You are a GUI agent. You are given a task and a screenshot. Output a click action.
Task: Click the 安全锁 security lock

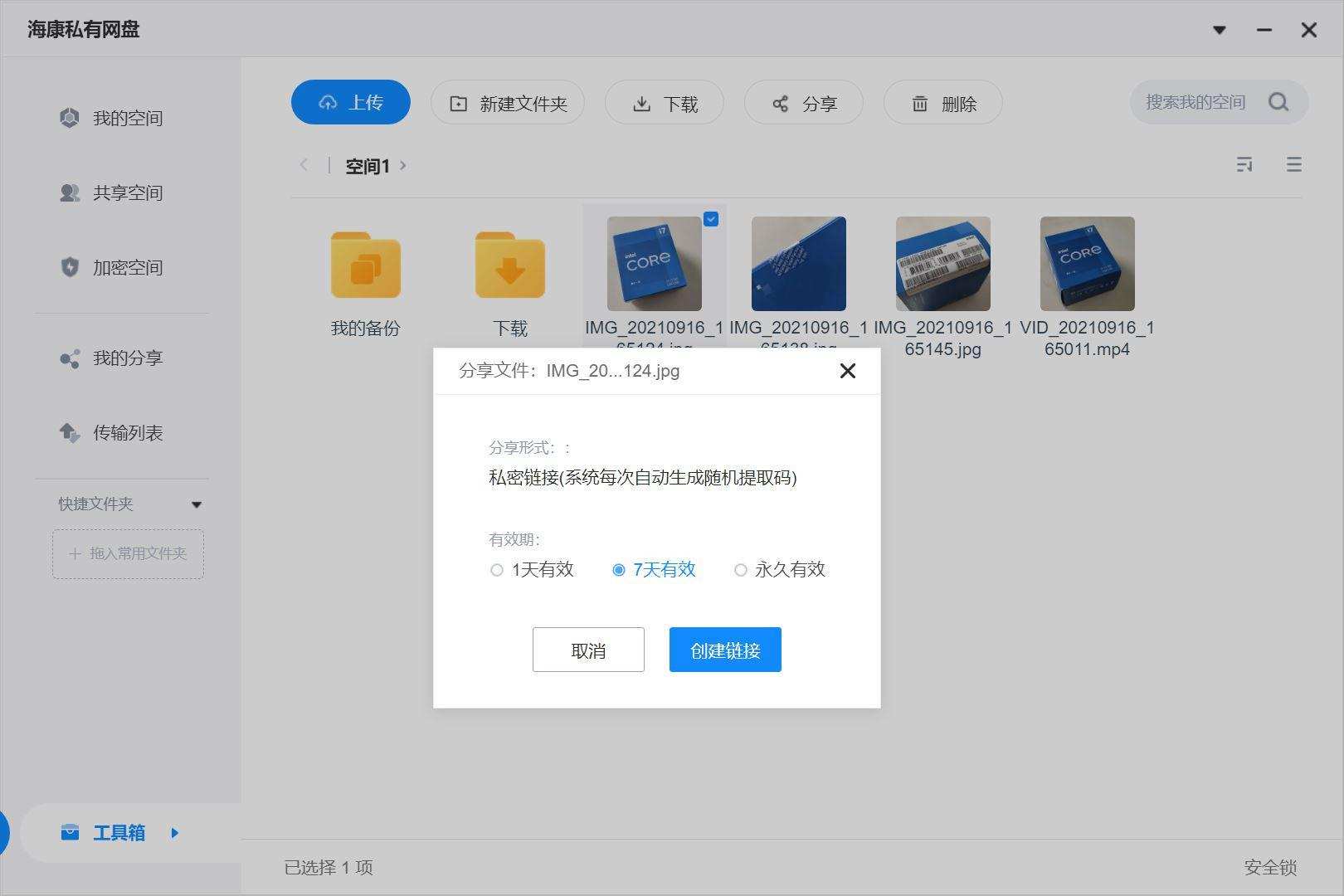pyautogui.click(x=1270, y=868)
